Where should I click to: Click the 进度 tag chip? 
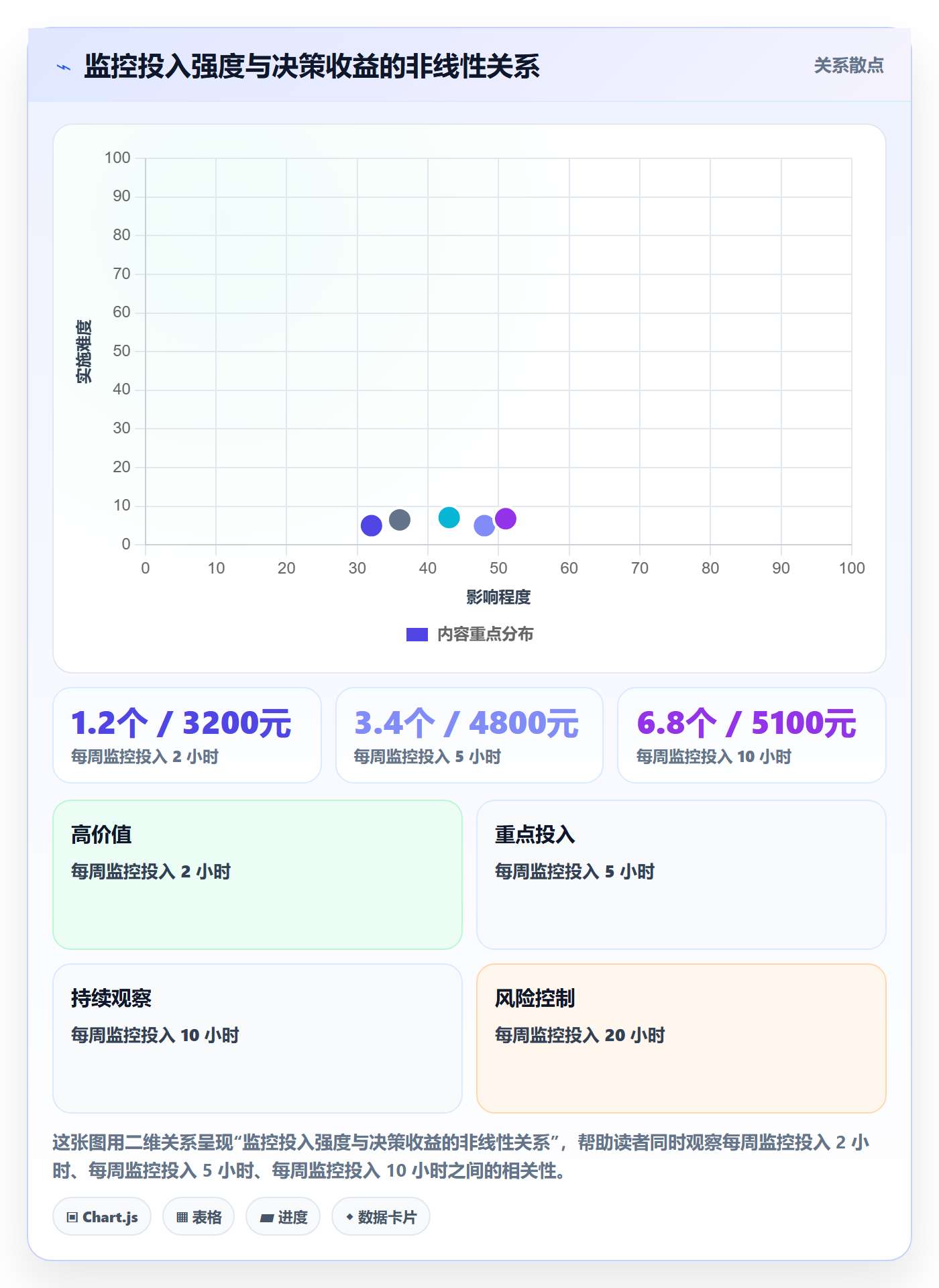[x=283, y=1217]
